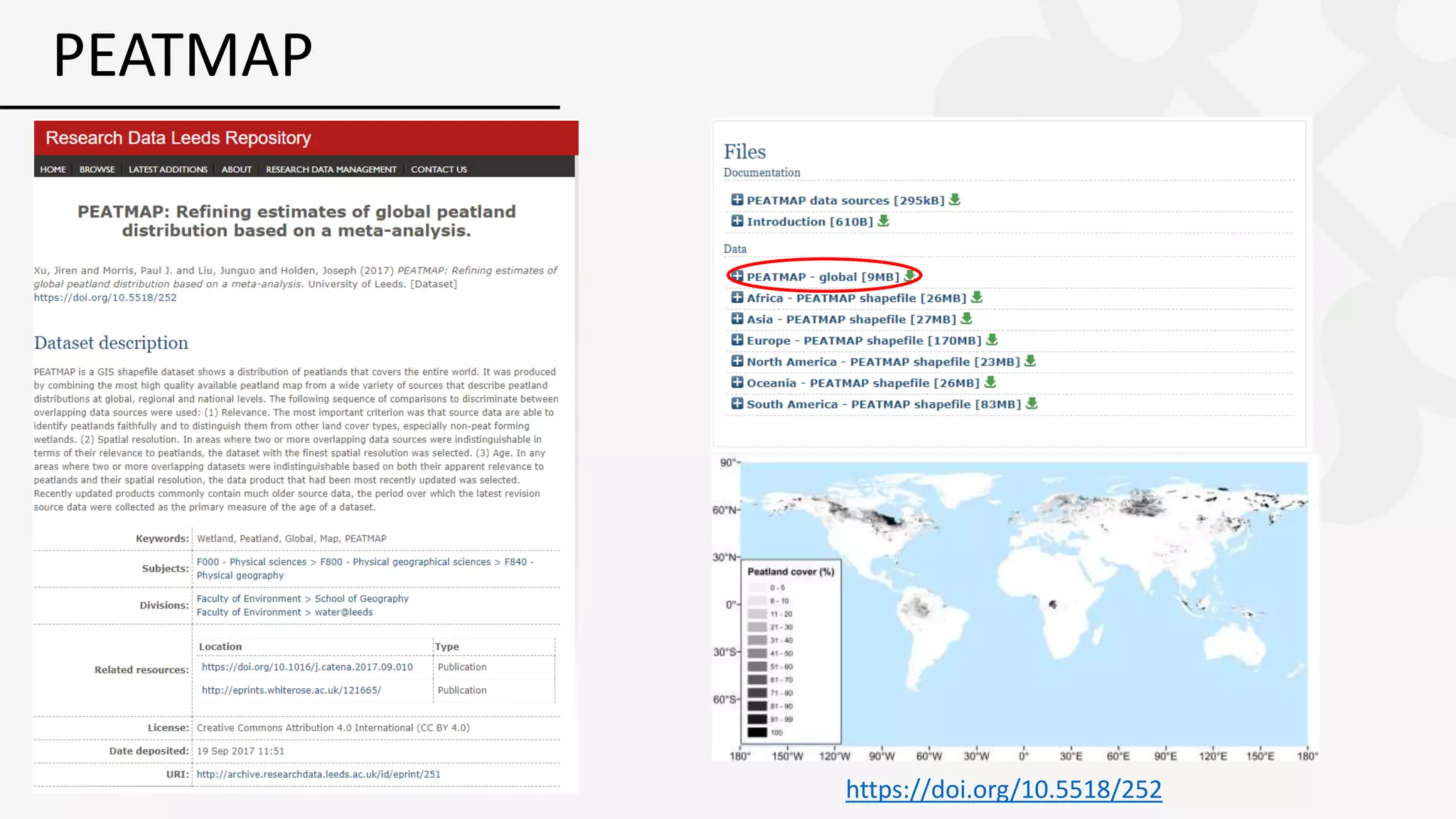Expand Europe shapefile details
The image size is (1456, 819).
pos(737,340)
